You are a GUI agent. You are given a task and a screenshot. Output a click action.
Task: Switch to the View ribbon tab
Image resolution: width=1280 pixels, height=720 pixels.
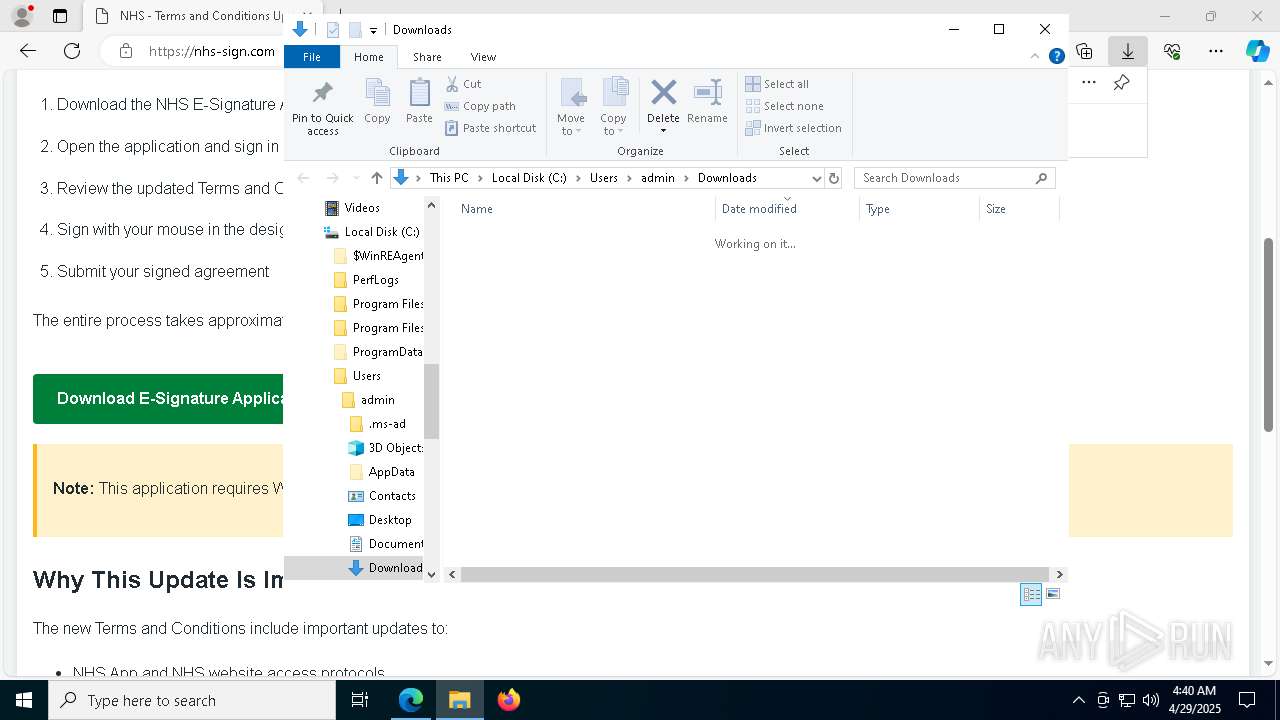click(483, 57)
